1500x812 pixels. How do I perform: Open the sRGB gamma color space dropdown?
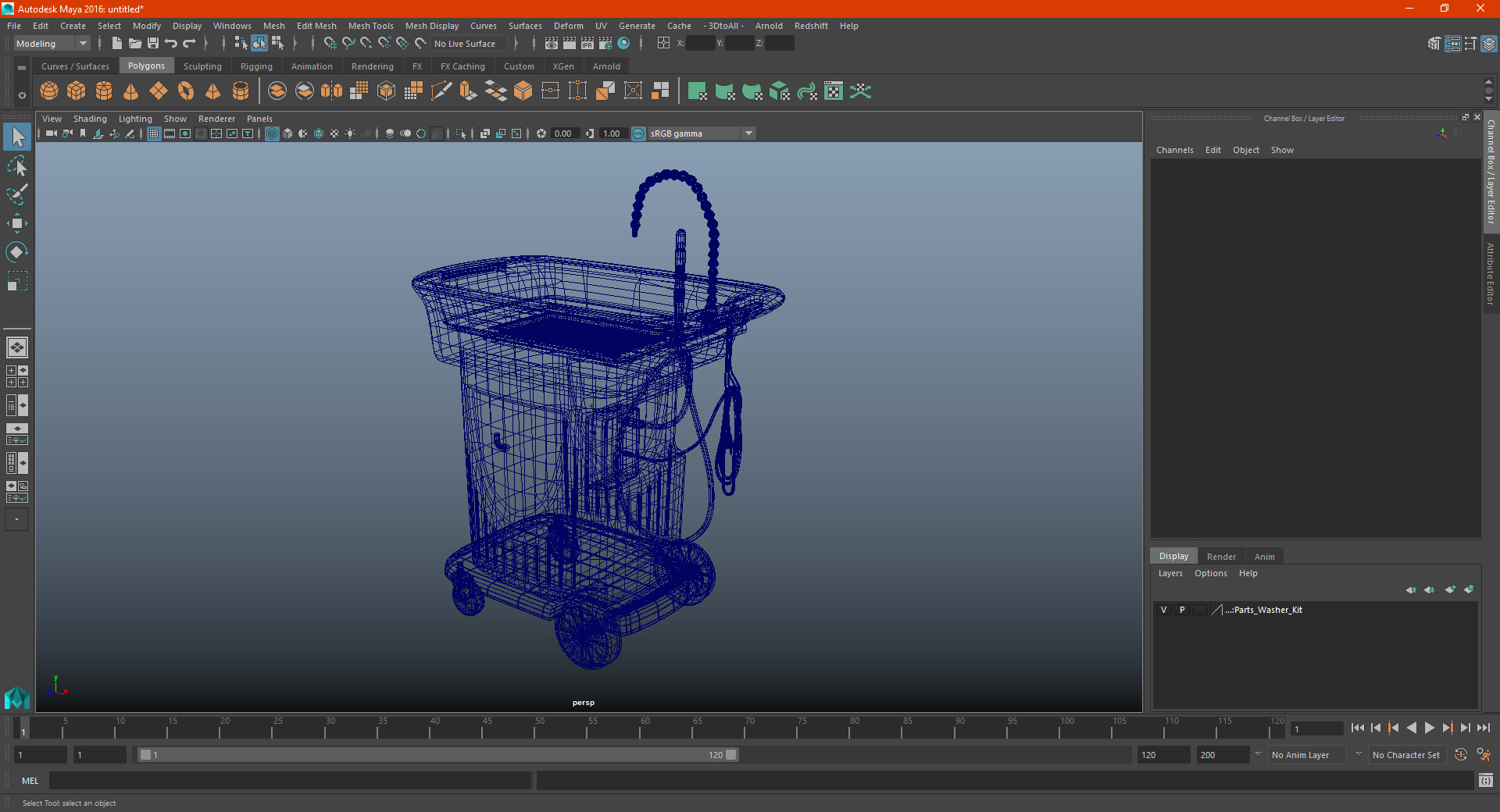pos(702,134)
